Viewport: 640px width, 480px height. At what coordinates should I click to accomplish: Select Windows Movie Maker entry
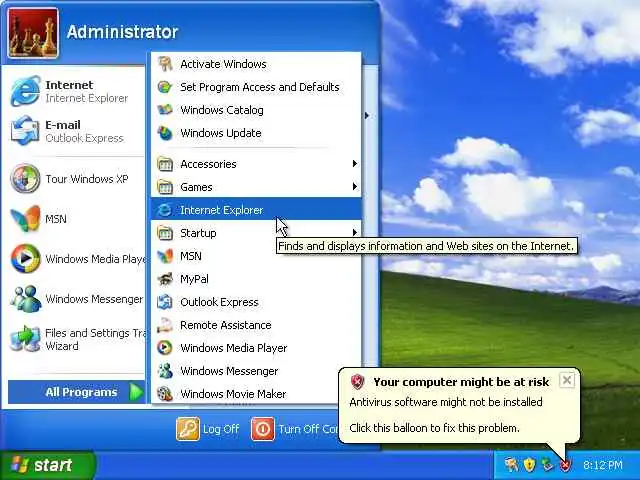pyautogui.click(x=256, y=394)
